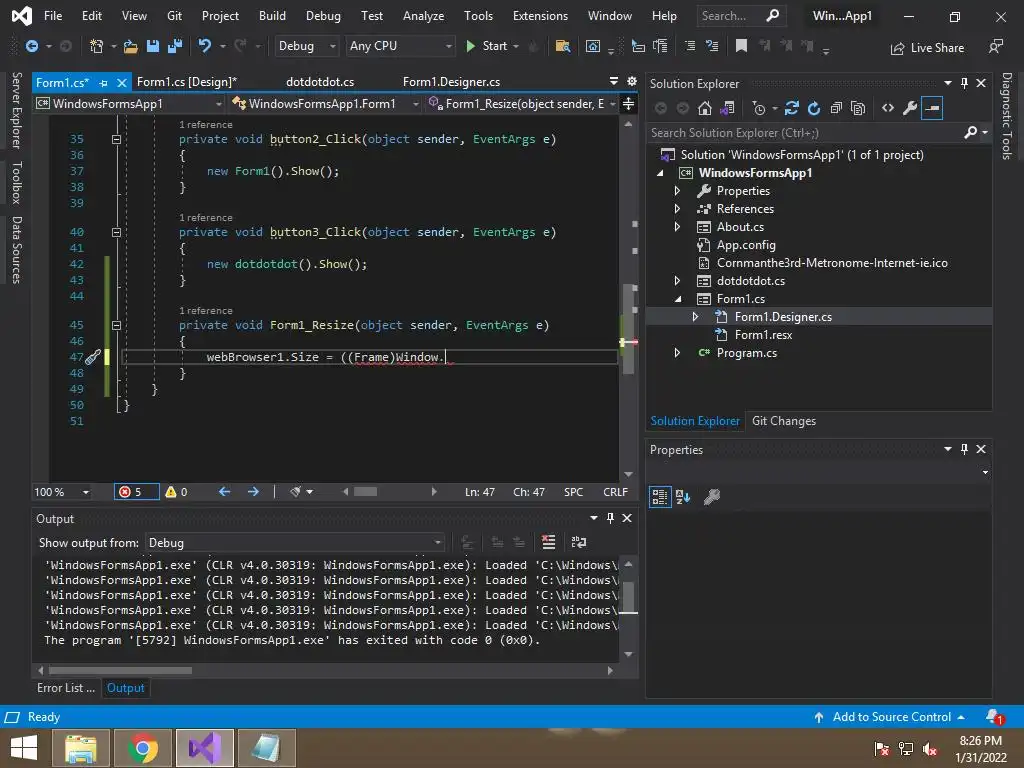Toggle Alphabetical sort in Properties panel

tap(683, 497)
